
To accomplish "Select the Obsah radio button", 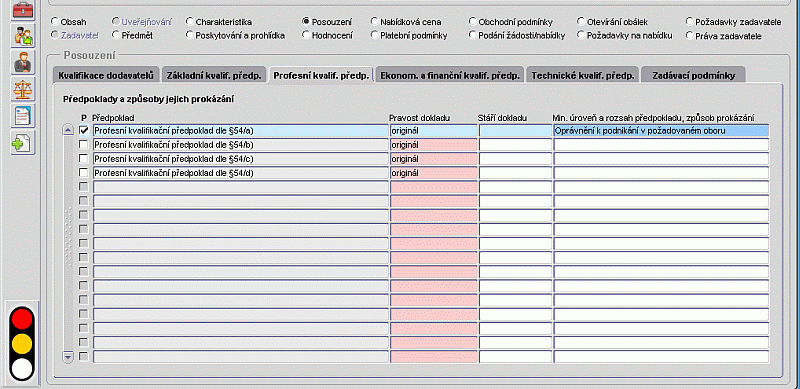I will click(55, 22).
